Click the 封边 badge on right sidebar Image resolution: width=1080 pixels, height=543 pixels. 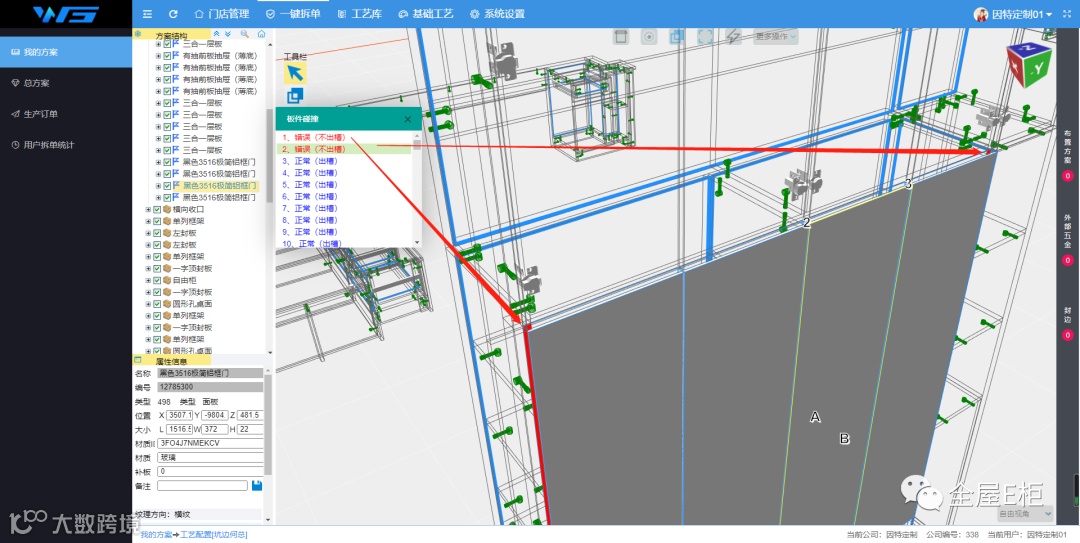tap(1068, 335)
